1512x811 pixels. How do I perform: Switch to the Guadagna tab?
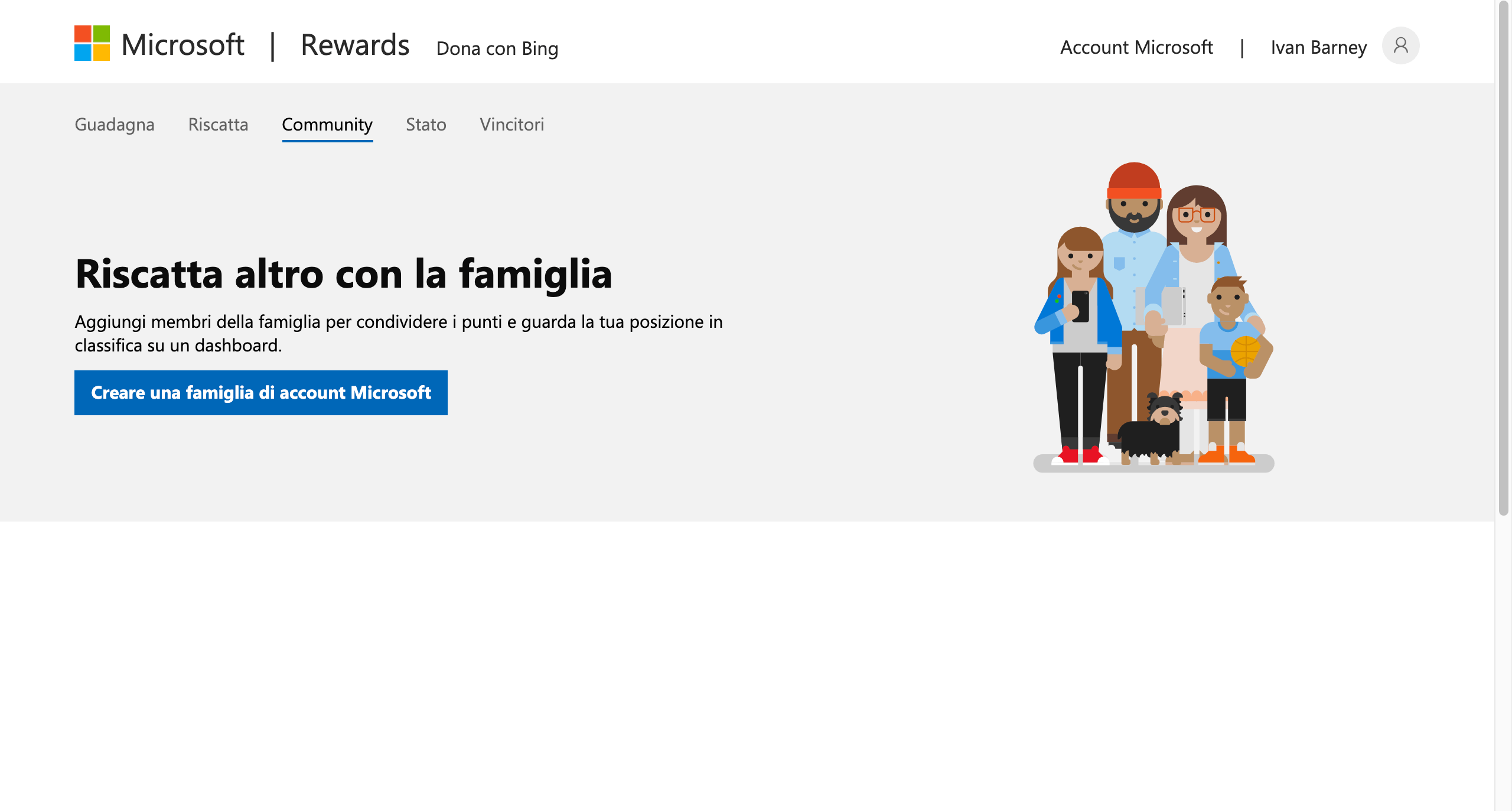[x=115, y=125]
